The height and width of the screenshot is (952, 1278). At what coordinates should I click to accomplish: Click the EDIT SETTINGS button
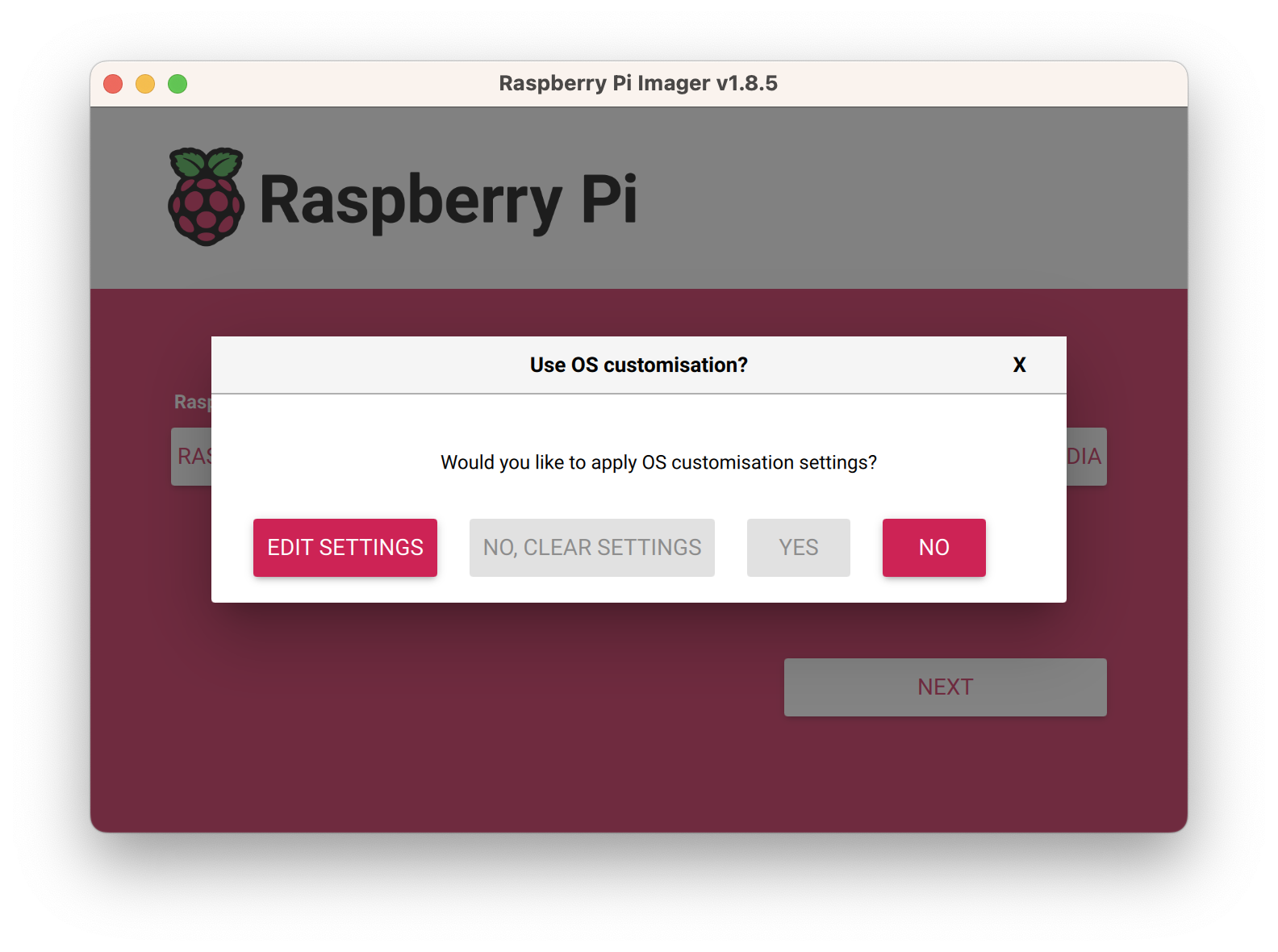tap(345, 547)
